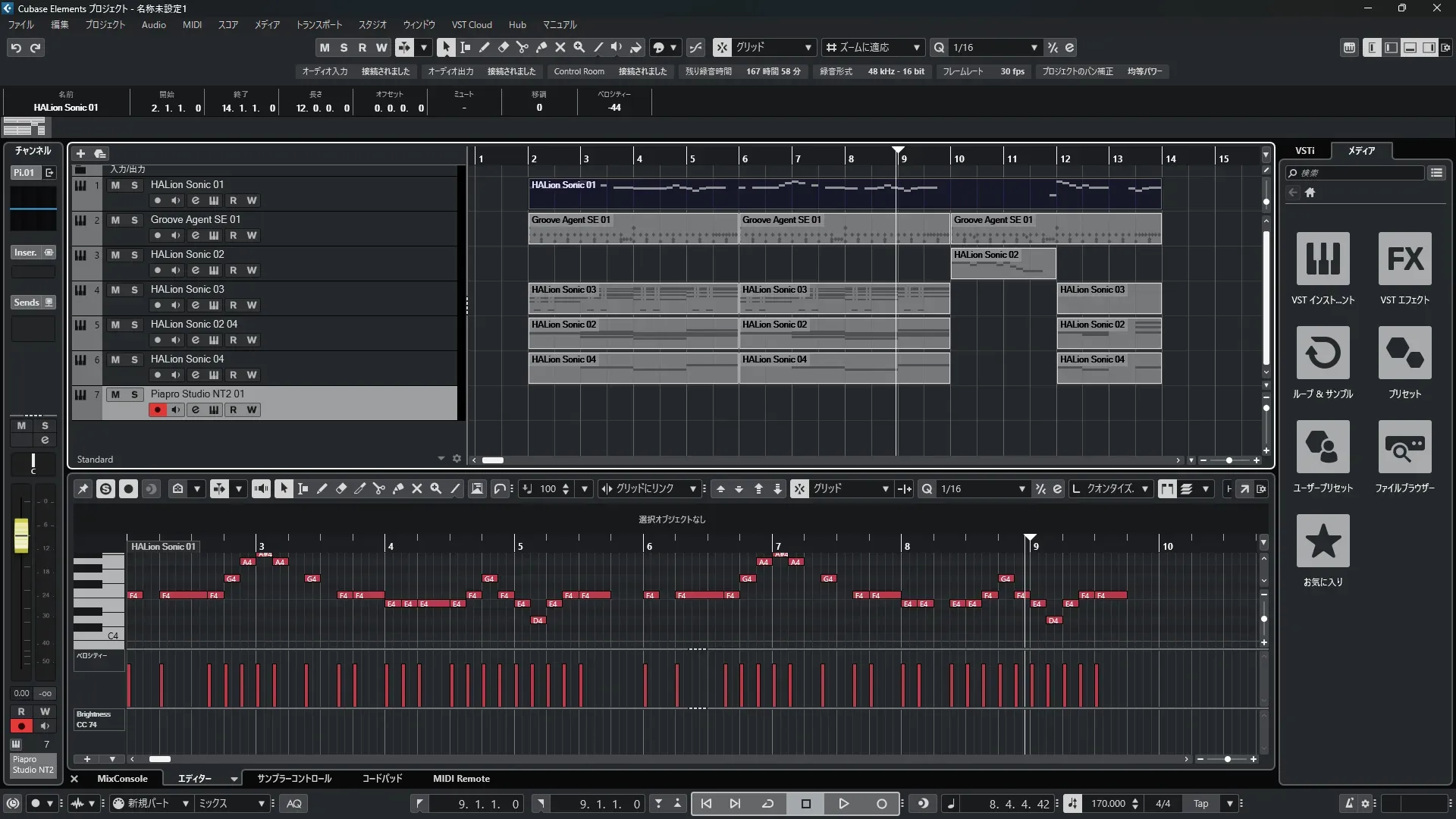Image resolution: width=1456 pixels, height=819 pixels.
Task: Open the トランスポート menu
Action: tap(318, 24)
